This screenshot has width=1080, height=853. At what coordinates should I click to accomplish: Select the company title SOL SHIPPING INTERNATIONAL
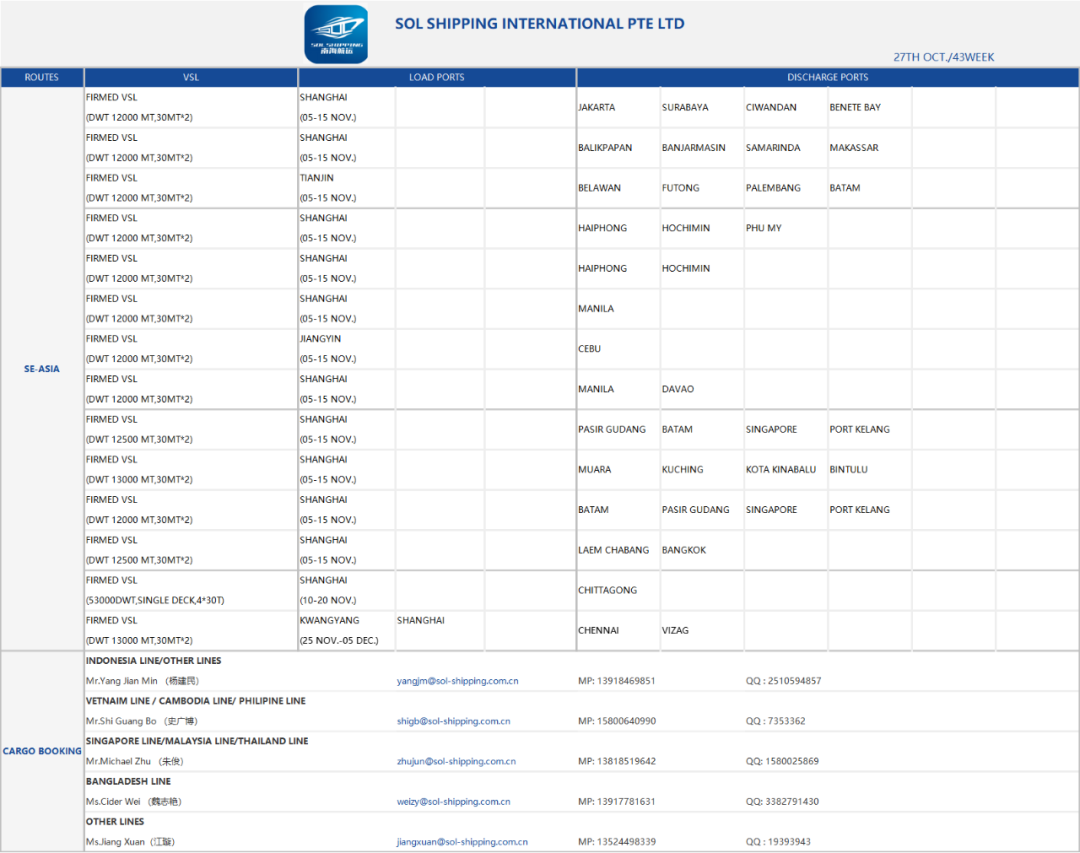tap(539, 24)
